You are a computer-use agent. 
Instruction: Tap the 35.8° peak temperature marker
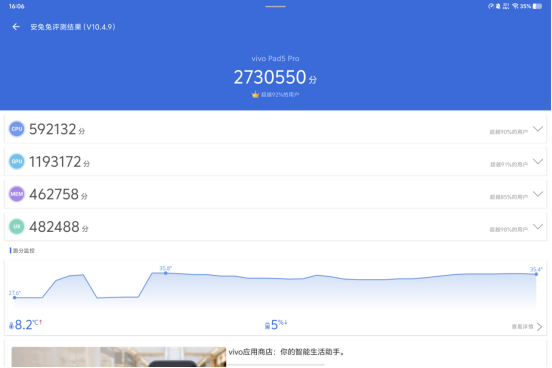pyautogui.click(x=165, y=273)
